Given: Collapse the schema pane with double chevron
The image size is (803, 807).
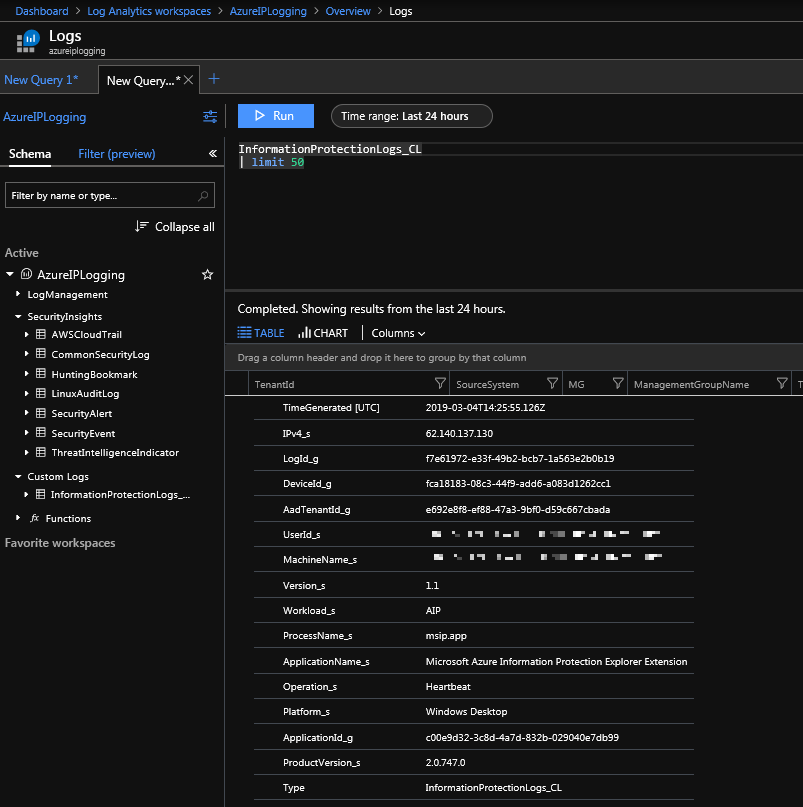Looking at the screenshot, I should (212, 154).
